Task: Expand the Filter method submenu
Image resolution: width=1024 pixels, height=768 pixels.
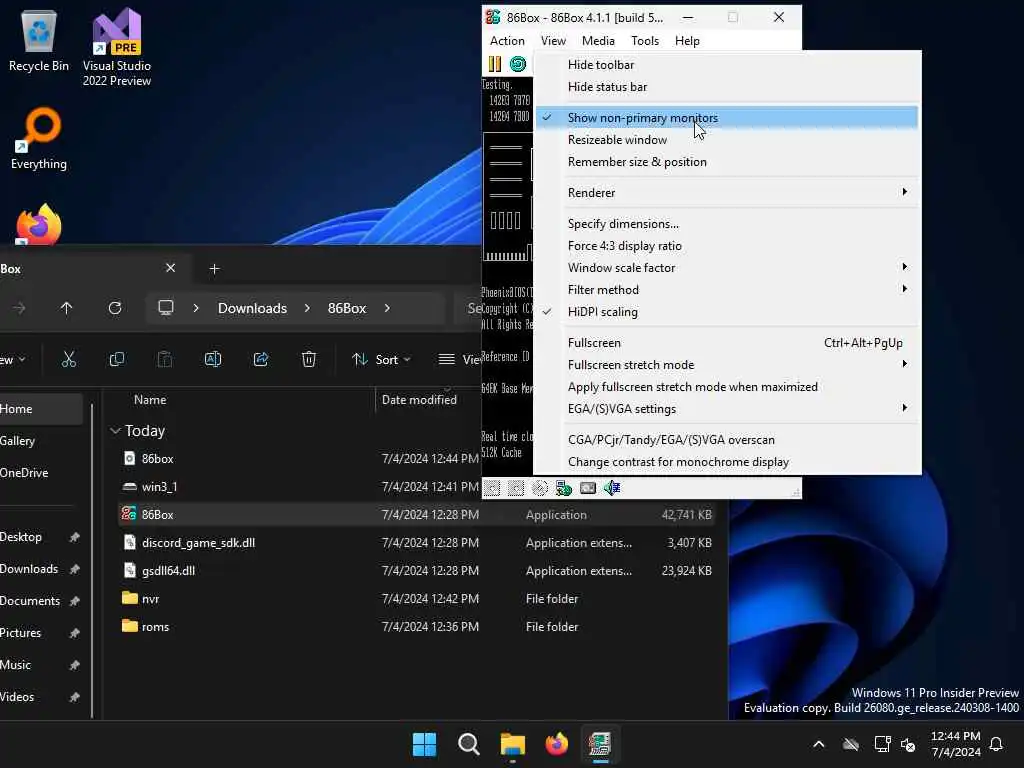Action: pos(727,289)
